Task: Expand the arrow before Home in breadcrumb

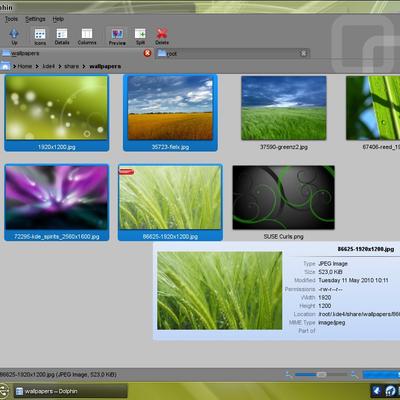Action: pos(14,67)
